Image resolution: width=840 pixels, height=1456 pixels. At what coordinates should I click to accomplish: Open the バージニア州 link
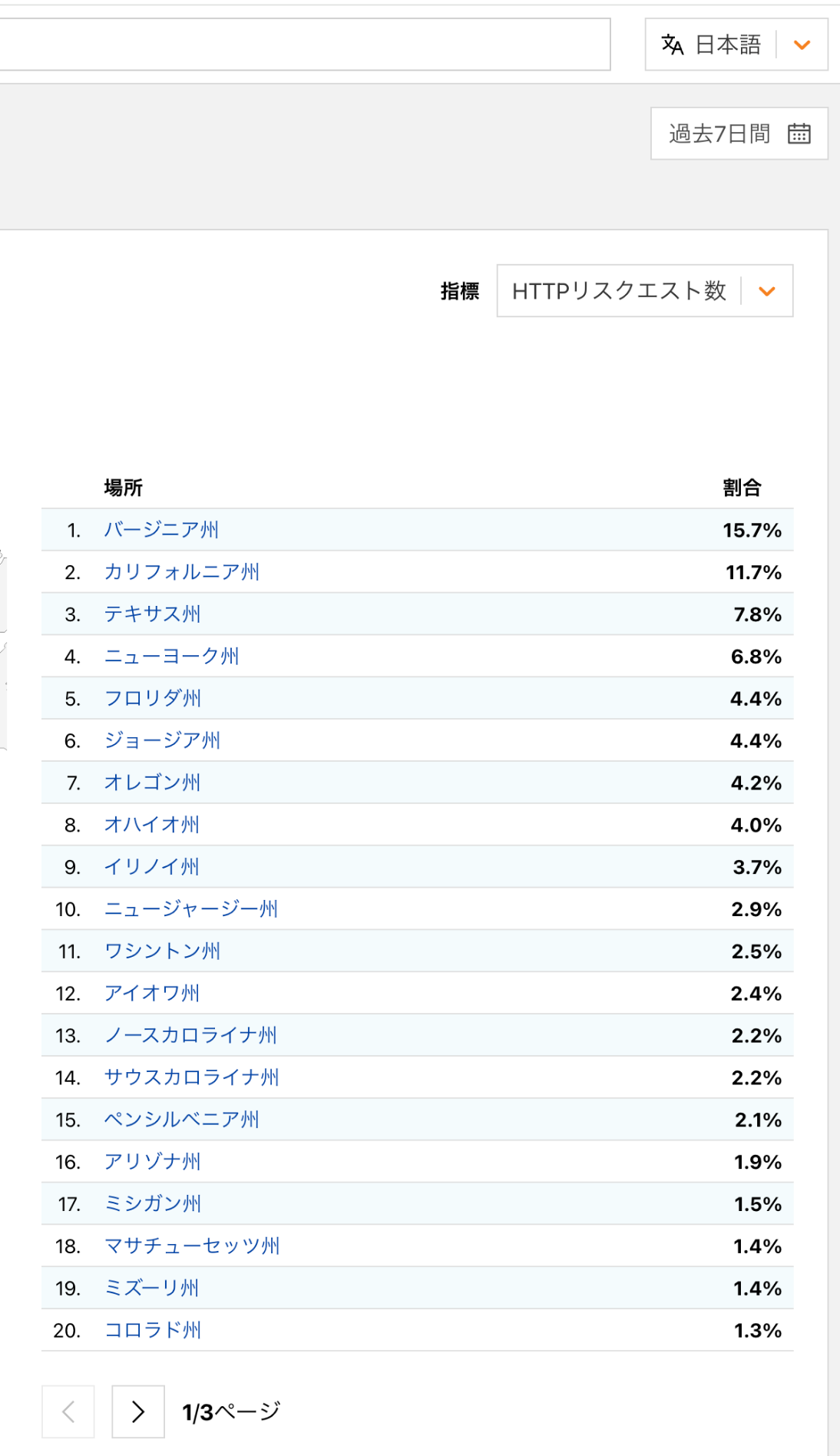pyautogui.click(x=161, y=530)
